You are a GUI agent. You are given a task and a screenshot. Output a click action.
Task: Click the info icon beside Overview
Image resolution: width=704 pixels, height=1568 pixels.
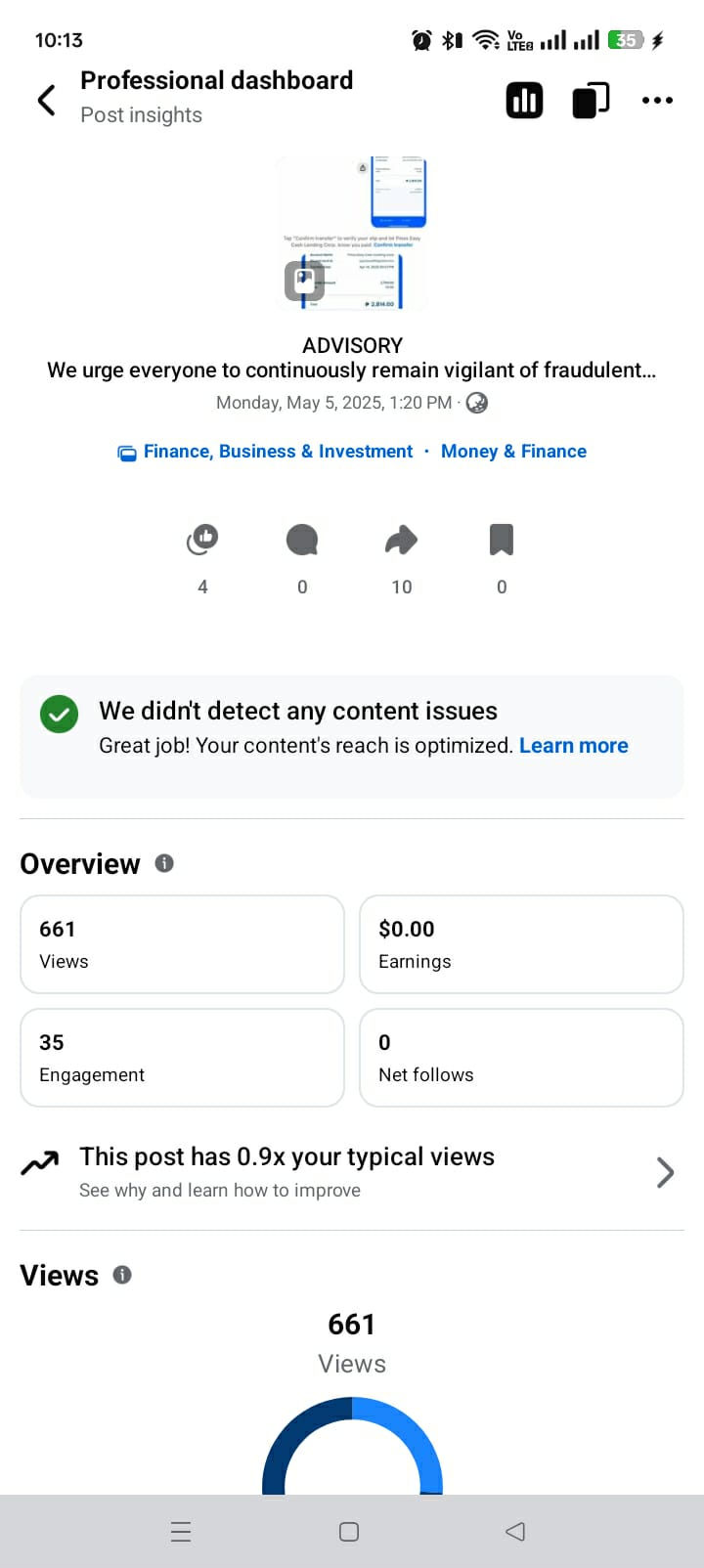(x=164, y=863)
